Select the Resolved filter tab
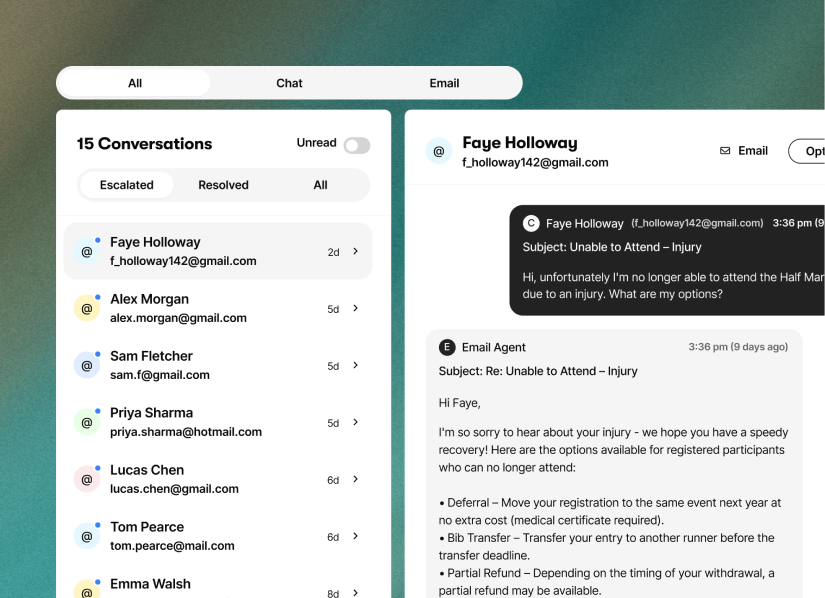This screenshot has height=598, width=825. click(223, 185)
